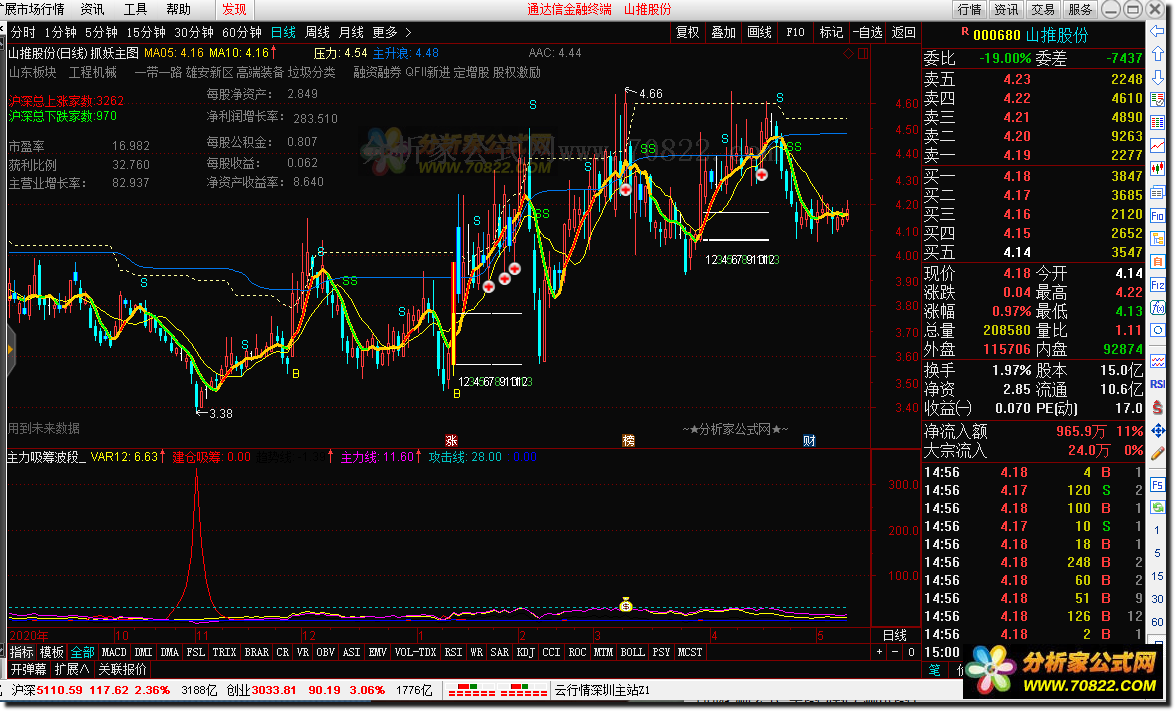Select the 60-minute period in the sidebar
The width and height of the screenshot is (1176, 711).
tap(1157, 622)
